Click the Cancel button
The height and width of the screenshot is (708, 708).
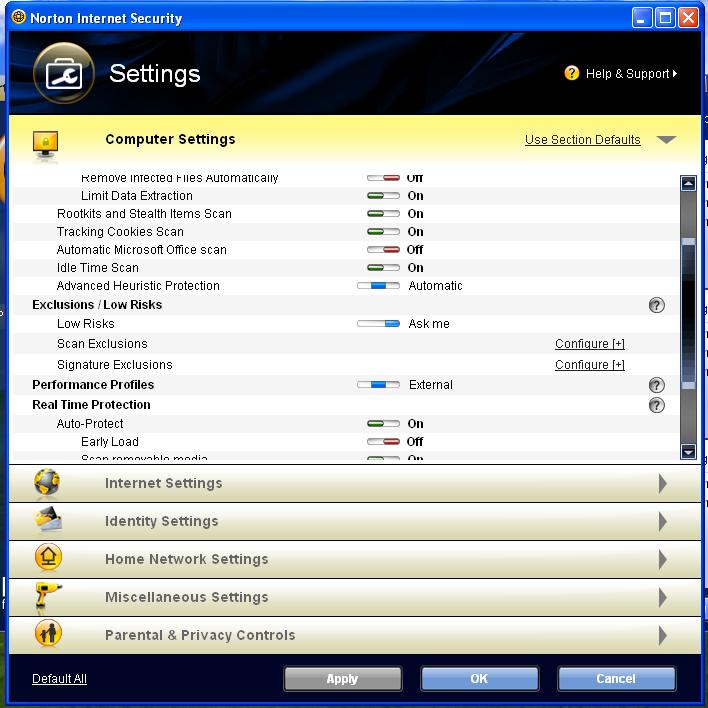[616, 679]
